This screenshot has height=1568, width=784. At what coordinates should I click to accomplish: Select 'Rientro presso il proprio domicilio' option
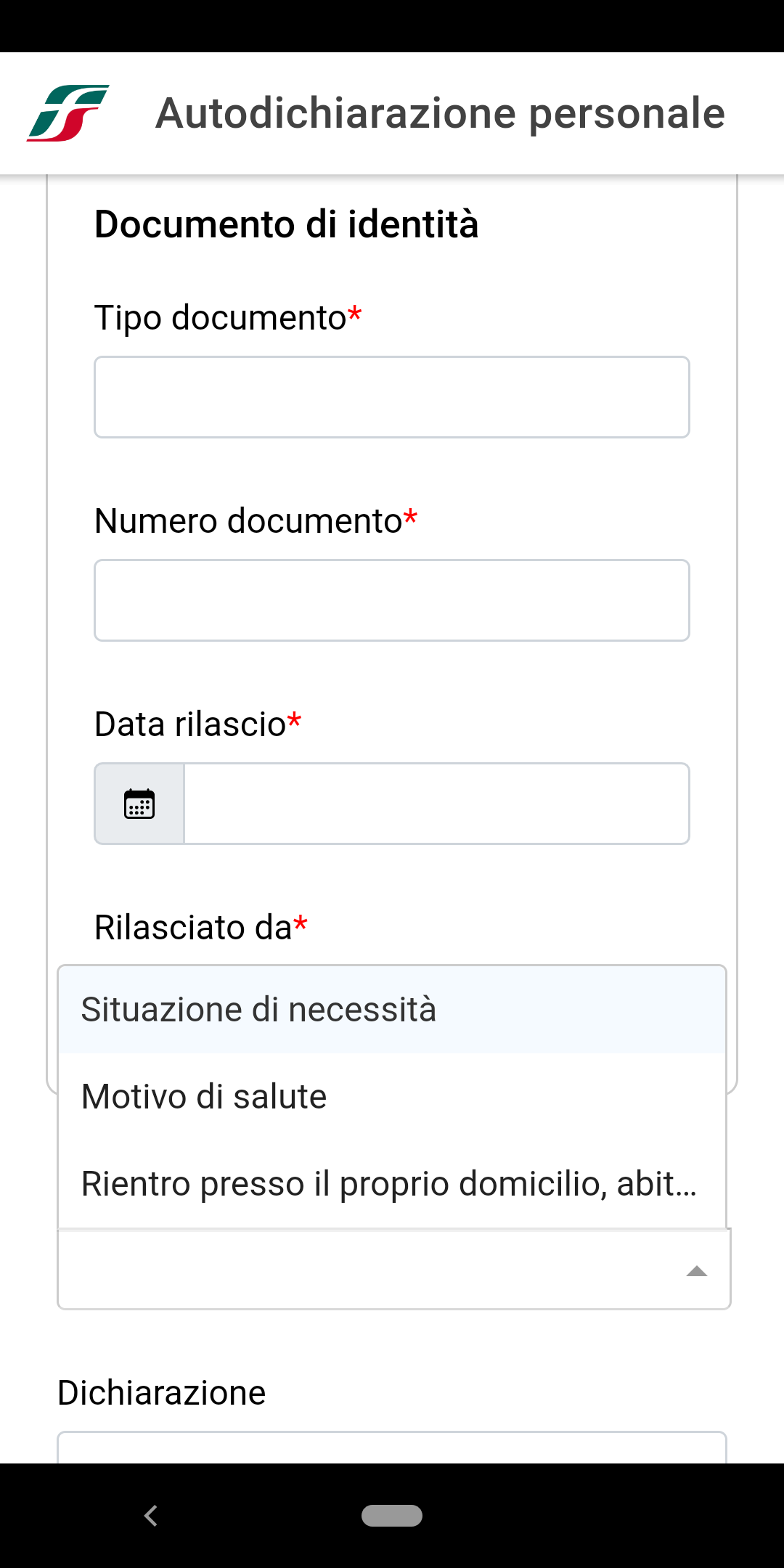click(392, 1184)
